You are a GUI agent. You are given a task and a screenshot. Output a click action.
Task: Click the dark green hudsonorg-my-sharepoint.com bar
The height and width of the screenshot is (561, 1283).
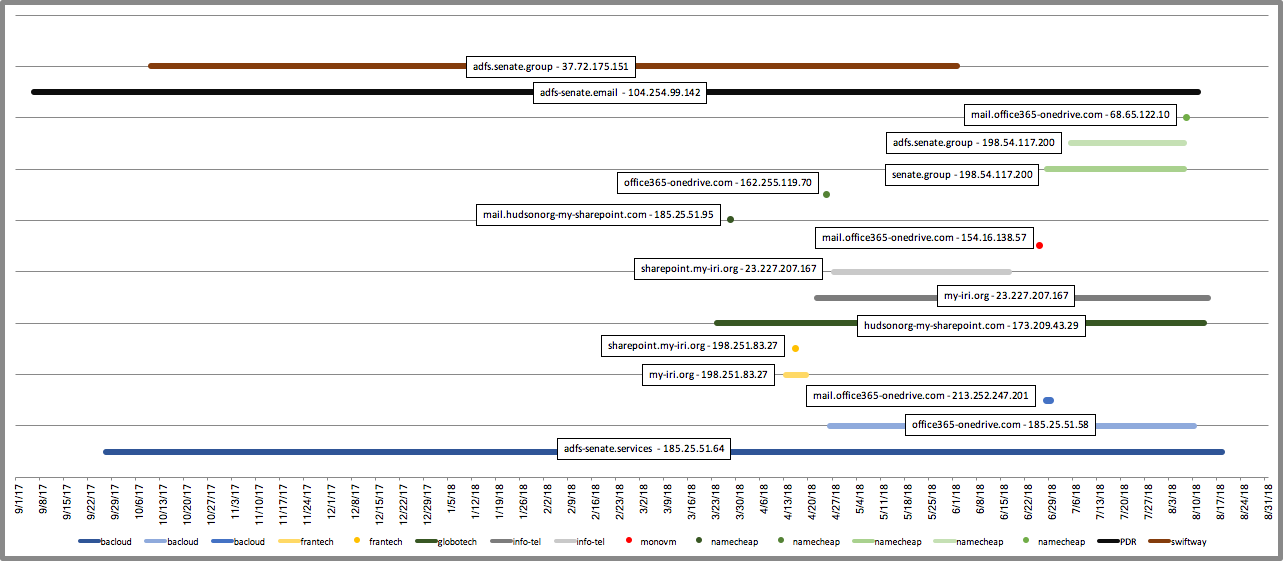pos(960,323)
